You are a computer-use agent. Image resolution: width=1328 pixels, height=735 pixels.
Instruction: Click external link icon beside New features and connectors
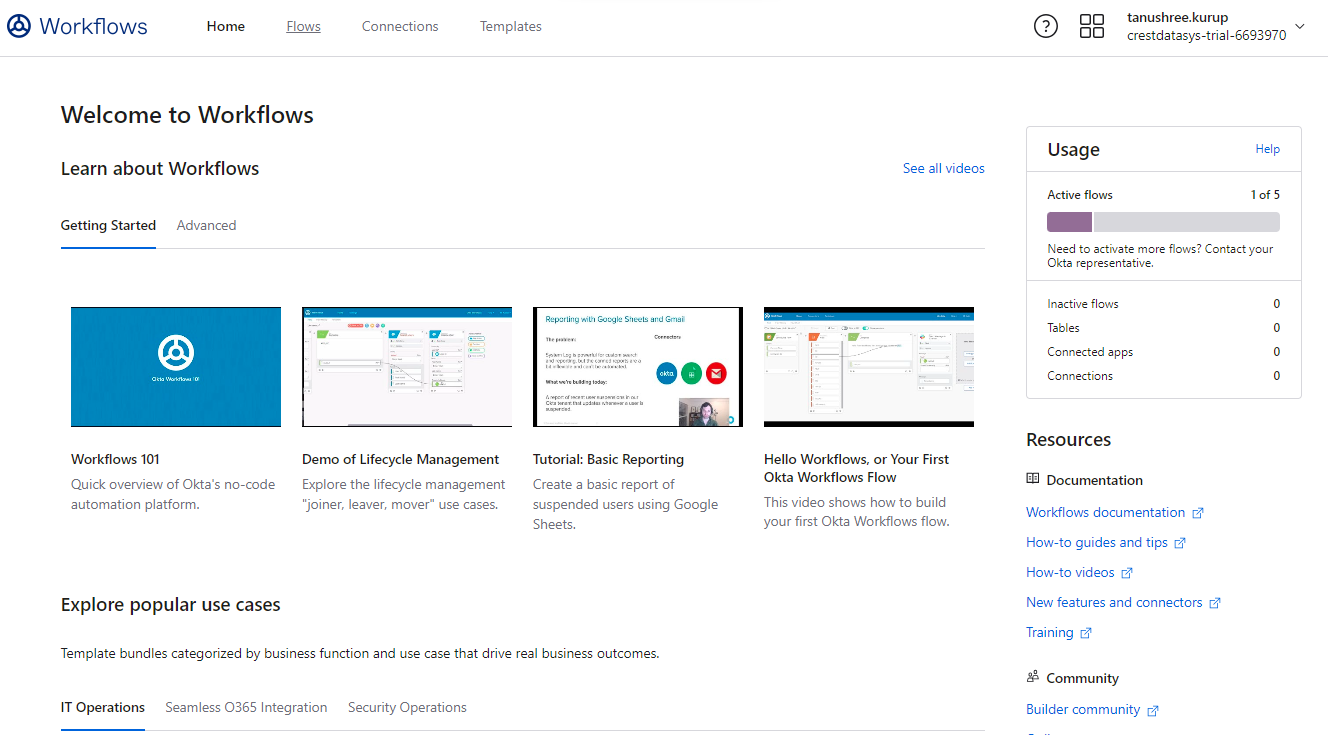[x=1215, y=603]
